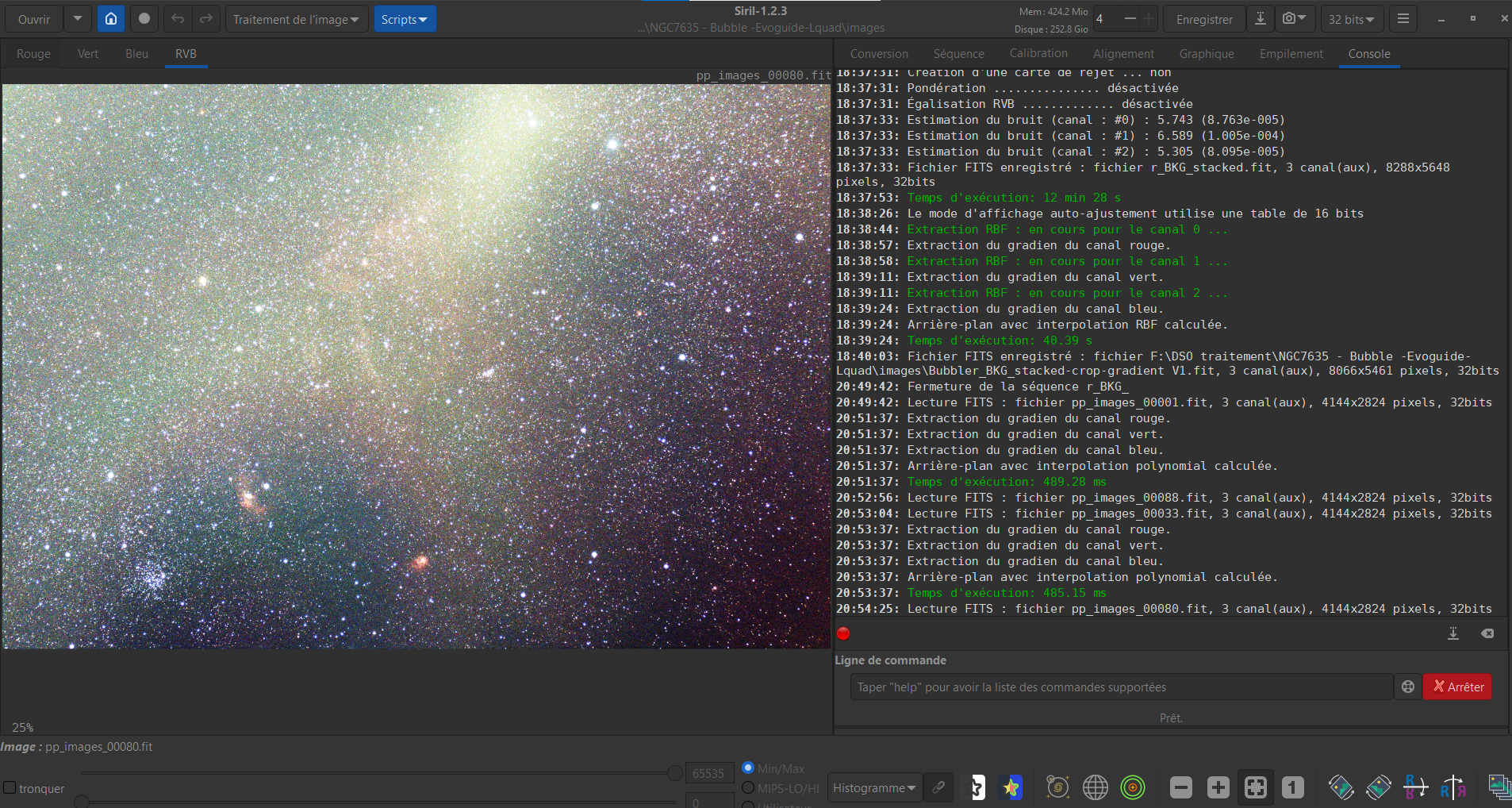The width and height of the screenshot is (1512, 808).
Task: Select the Min/Max radio button
Action: point(748,768)
